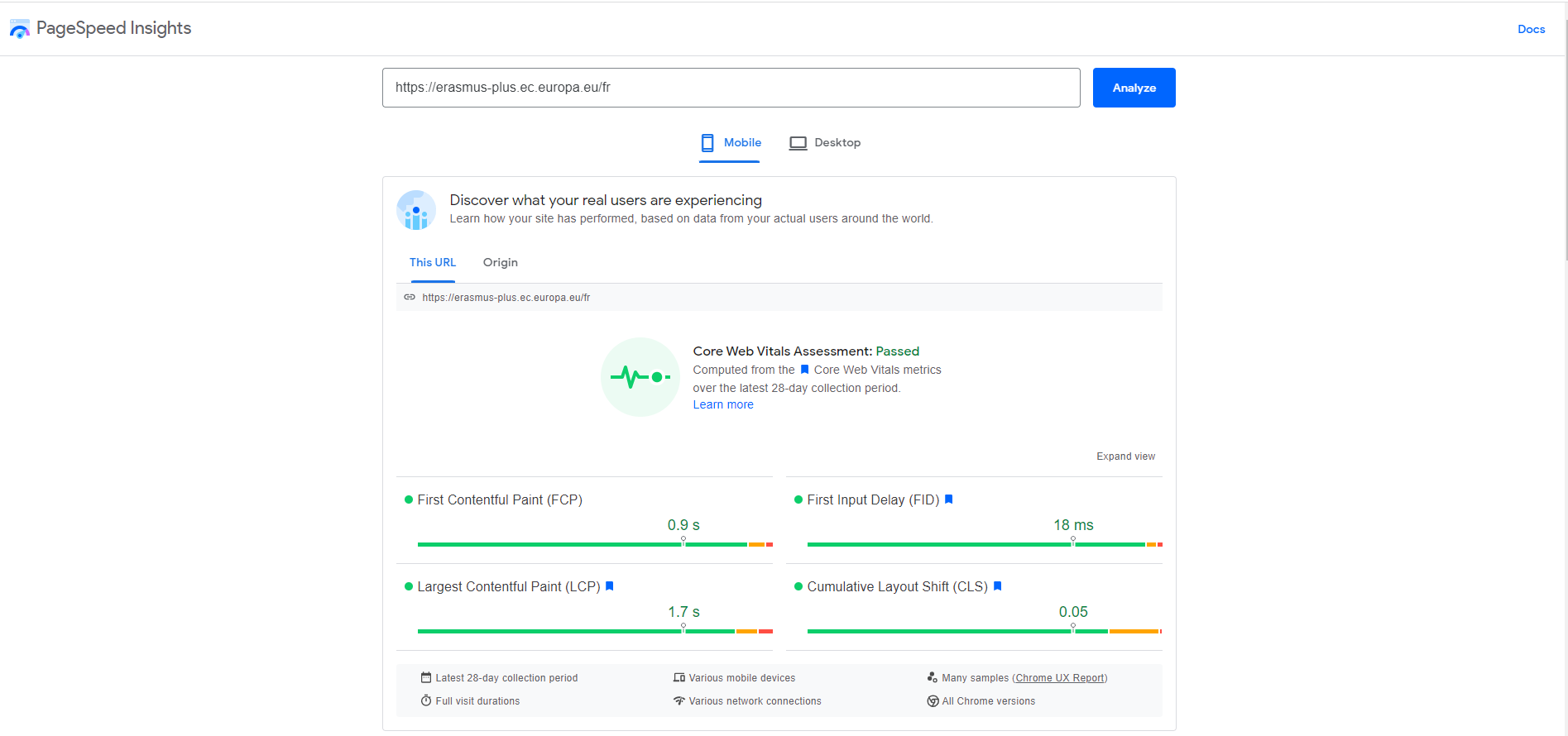Screen dimensions: 1568x736
Task: Click the URL input field
Action: (x=731, y=88)
